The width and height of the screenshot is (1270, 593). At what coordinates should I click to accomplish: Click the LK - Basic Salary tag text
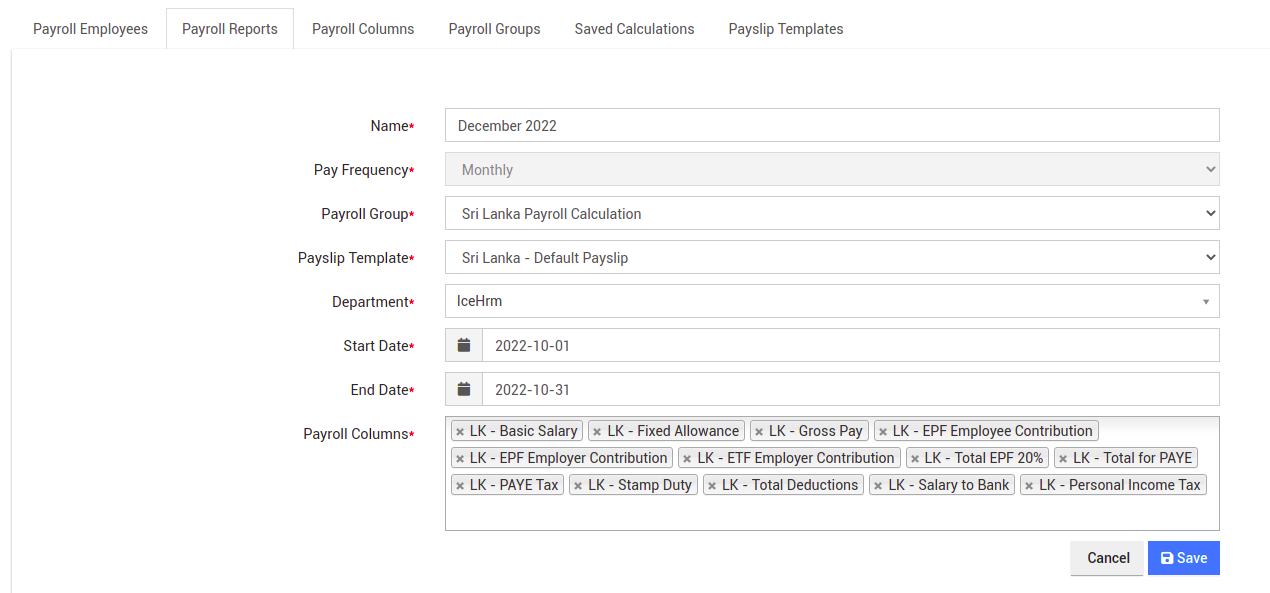[x=524, y=431]
